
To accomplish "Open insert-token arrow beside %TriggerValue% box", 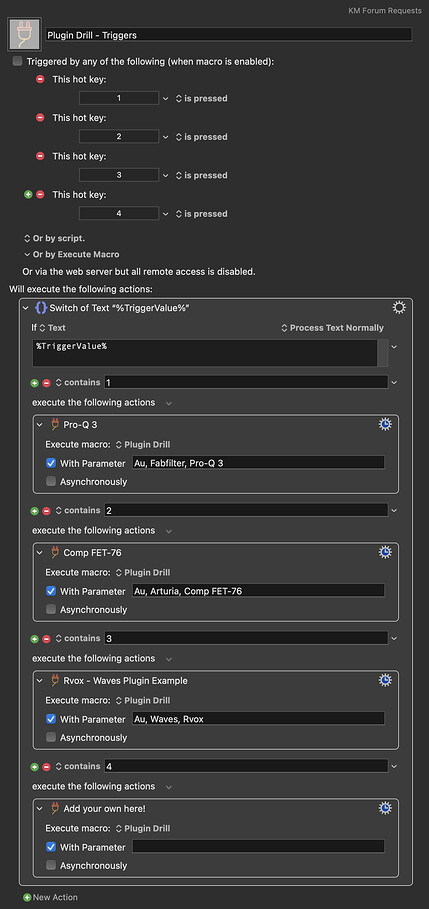I will [x=394, y=347].
